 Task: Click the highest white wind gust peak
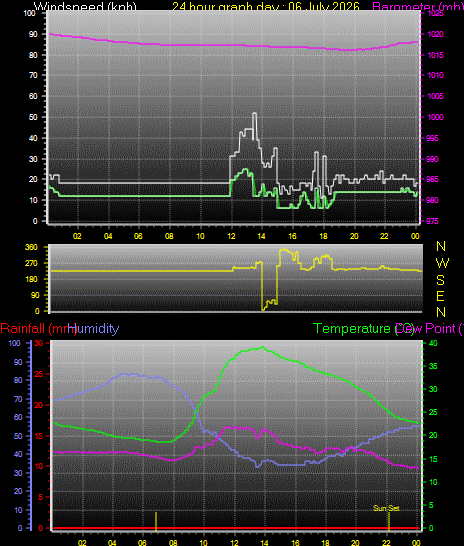click(x=254, y=113)
